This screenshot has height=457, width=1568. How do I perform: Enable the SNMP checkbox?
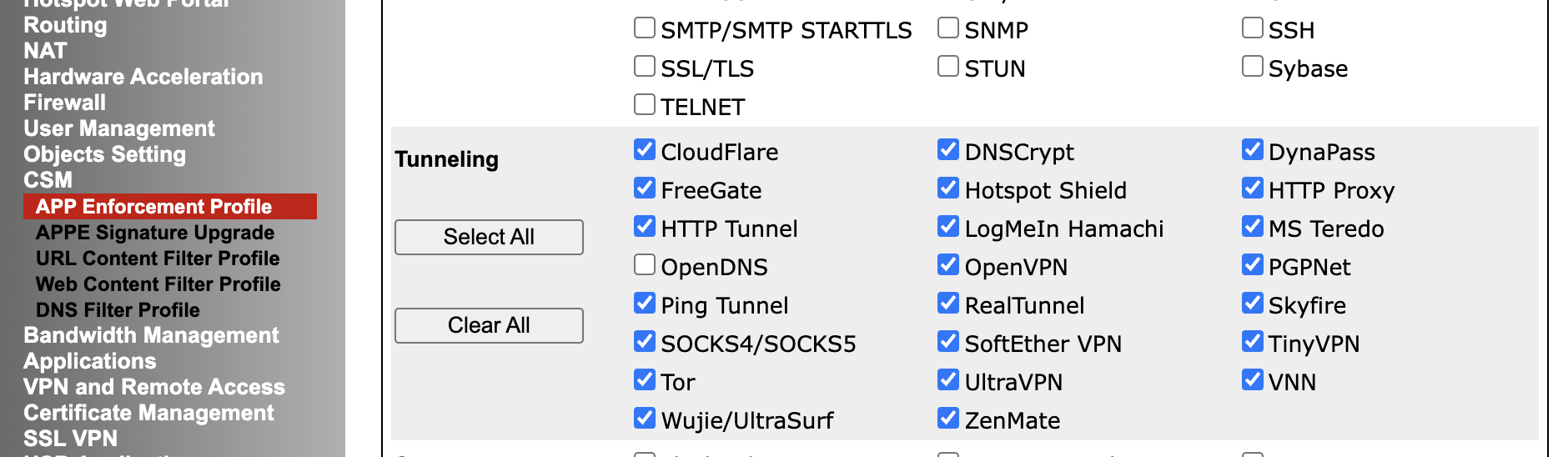(x=947, y=28)
